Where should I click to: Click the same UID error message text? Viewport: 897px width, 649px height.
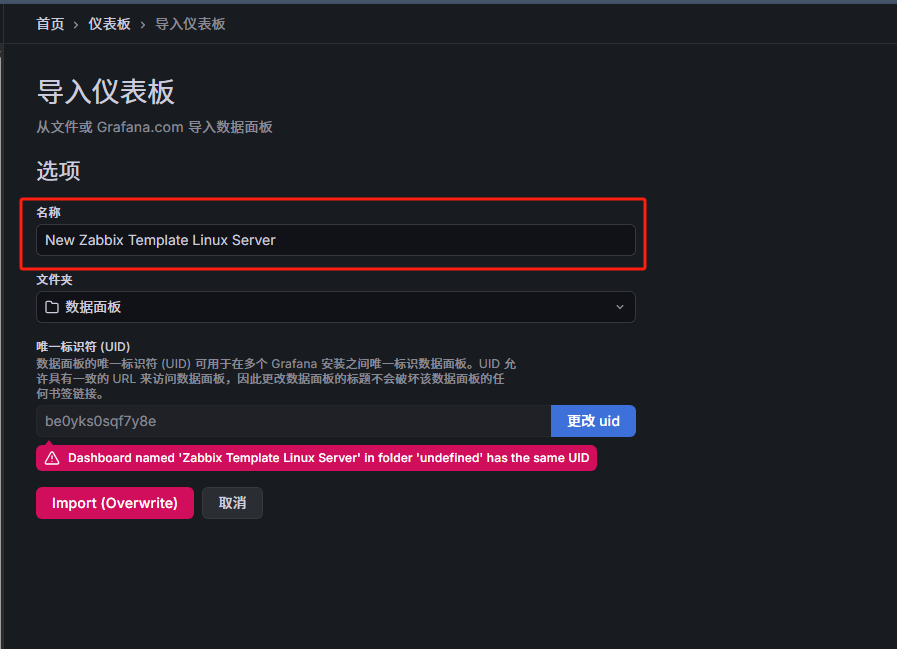point(328,458)
